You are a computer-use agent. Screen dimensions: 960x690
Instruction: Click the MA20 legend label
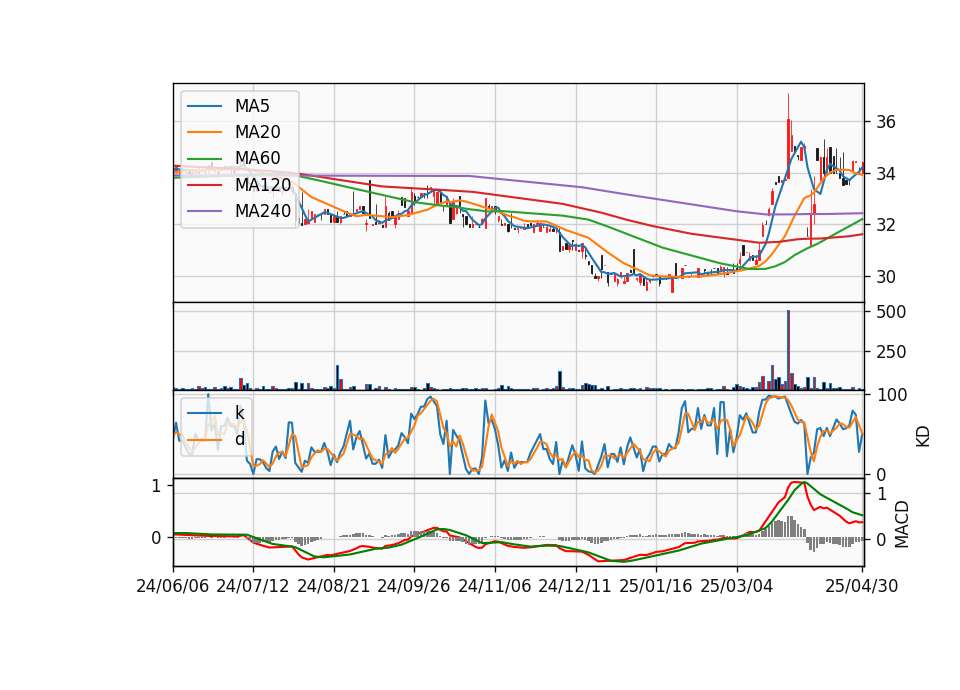pos(257,132)
